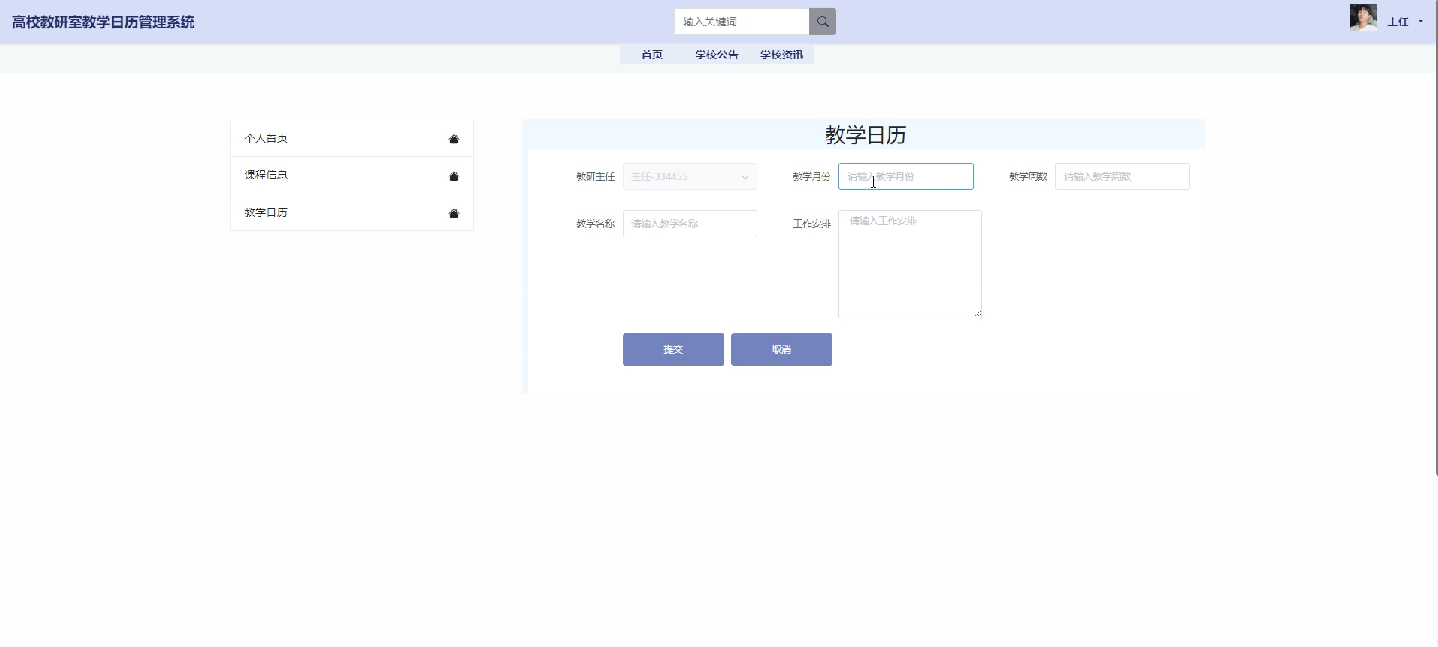This screenshot has width=1438, height=647.
Task: Click the icon beside 教学日历
Action: pyautogui.click(x=453, y=212)
